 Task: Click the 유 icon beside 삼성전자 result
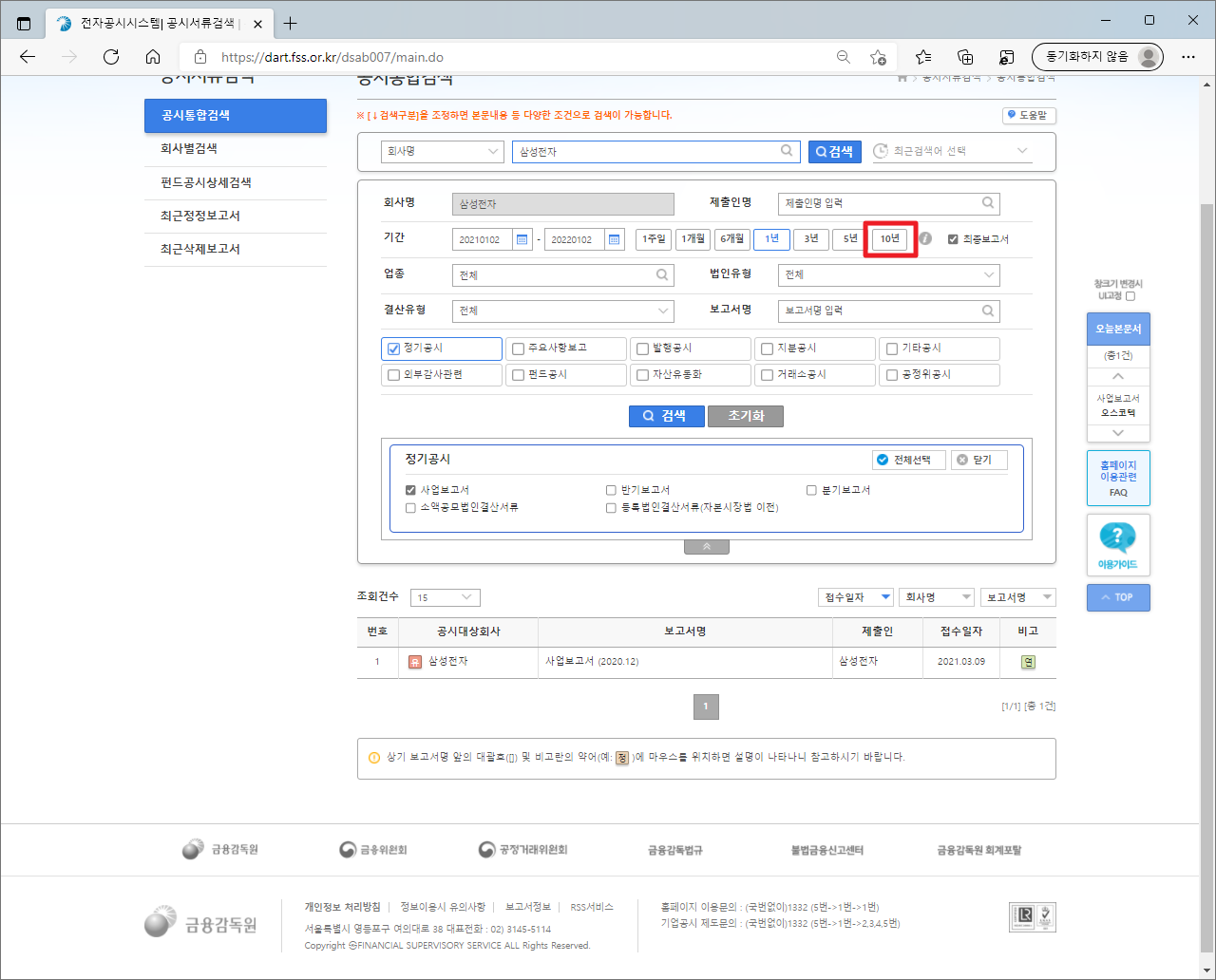tap(415, 662)
